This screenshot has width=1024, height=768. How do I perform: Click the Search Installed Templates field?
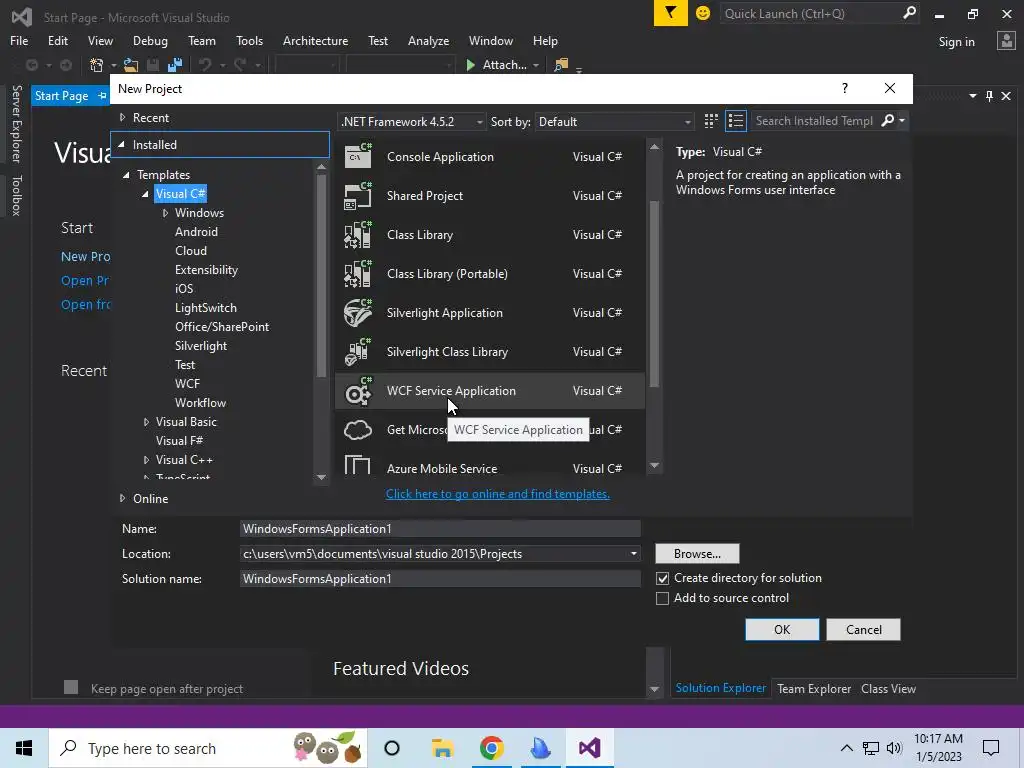tap(814, 121)
